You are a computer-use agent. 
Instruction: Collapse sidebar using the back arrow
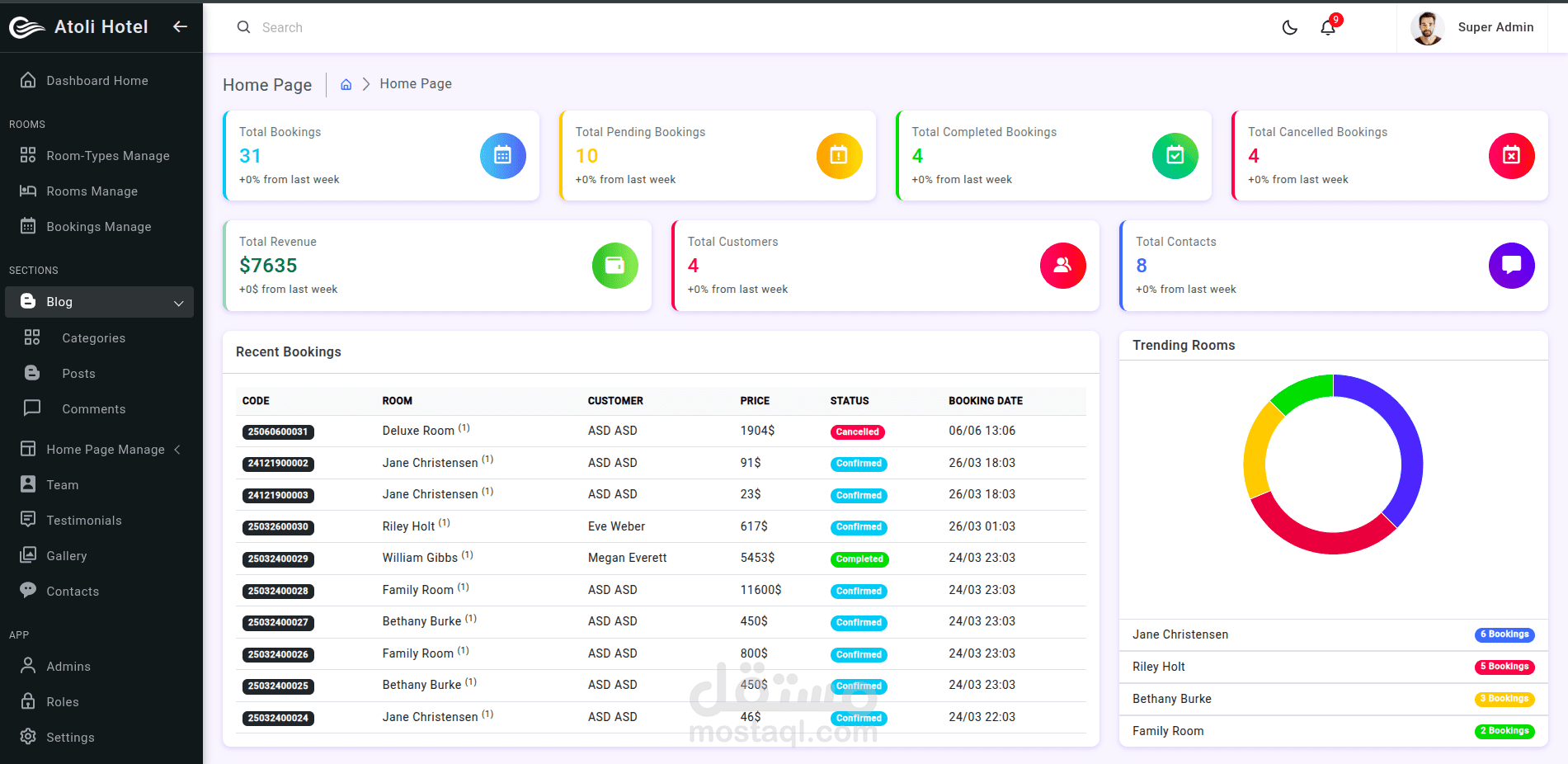point(180,26)
